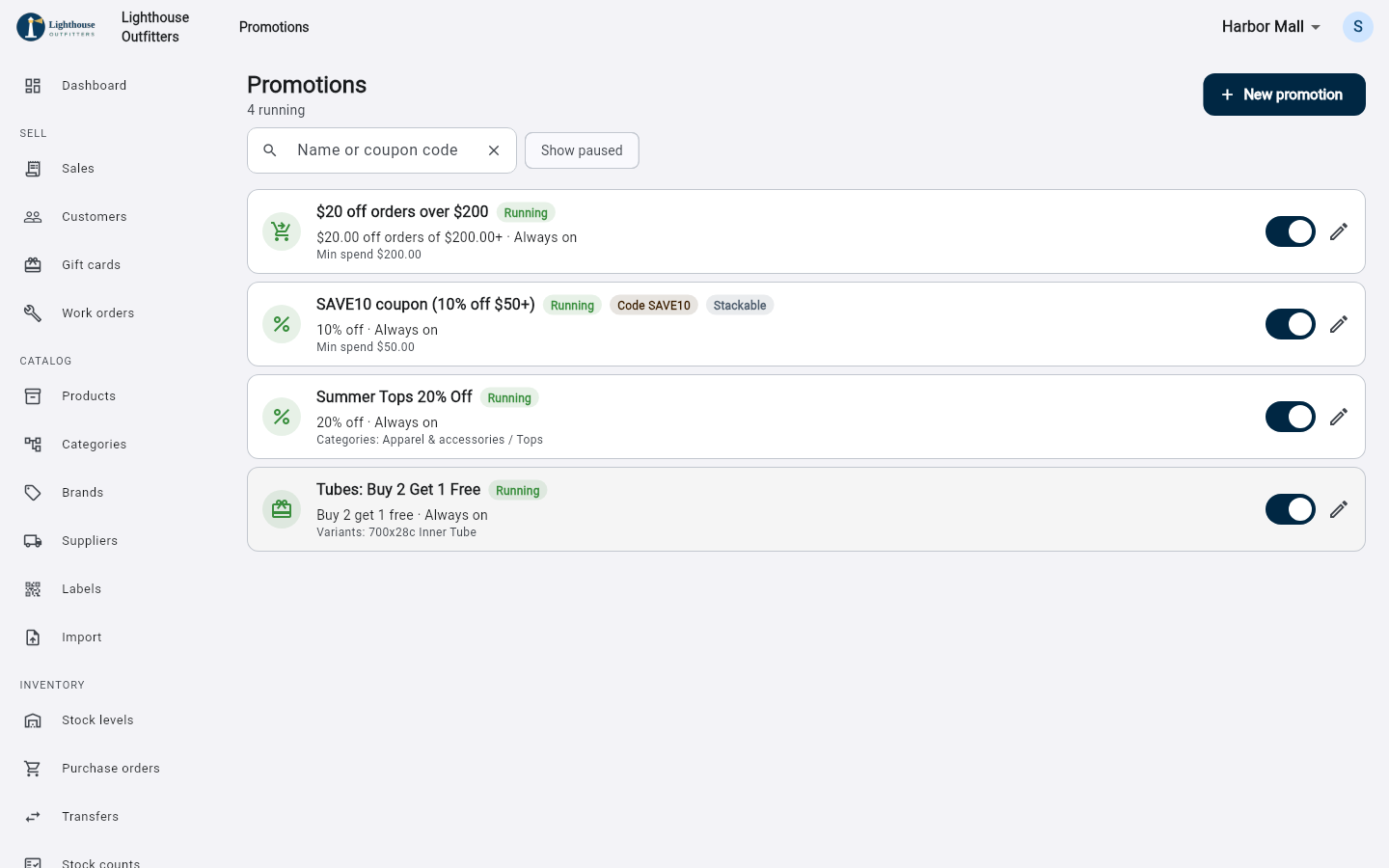Viewport: 1389px width, 868px height.
Task: Clear the search field with X
Action: pyautogui.click(x=494, y=150)
